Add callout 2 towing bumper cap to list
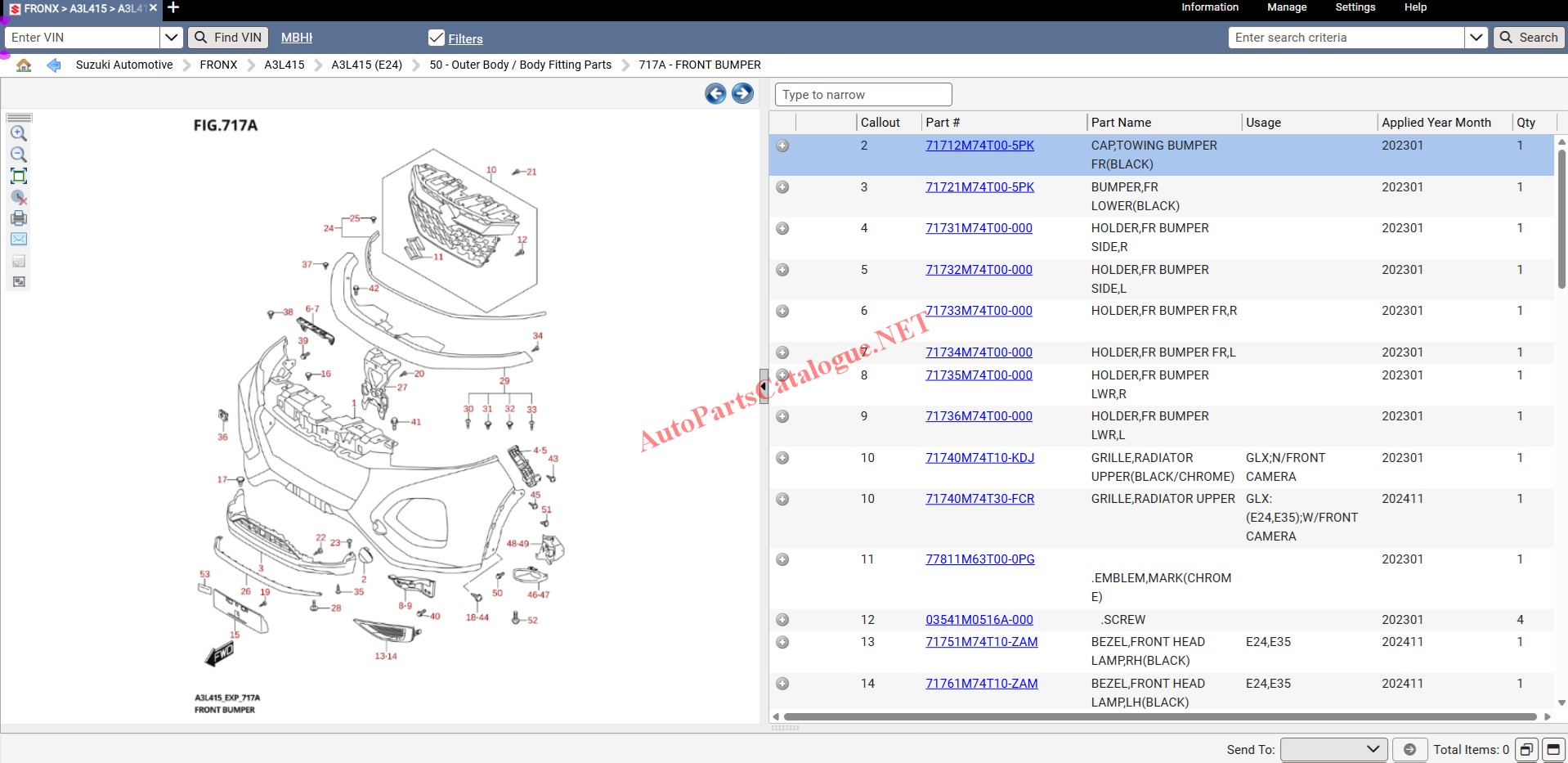1568x763 pixels. click(x=782, y=146)
